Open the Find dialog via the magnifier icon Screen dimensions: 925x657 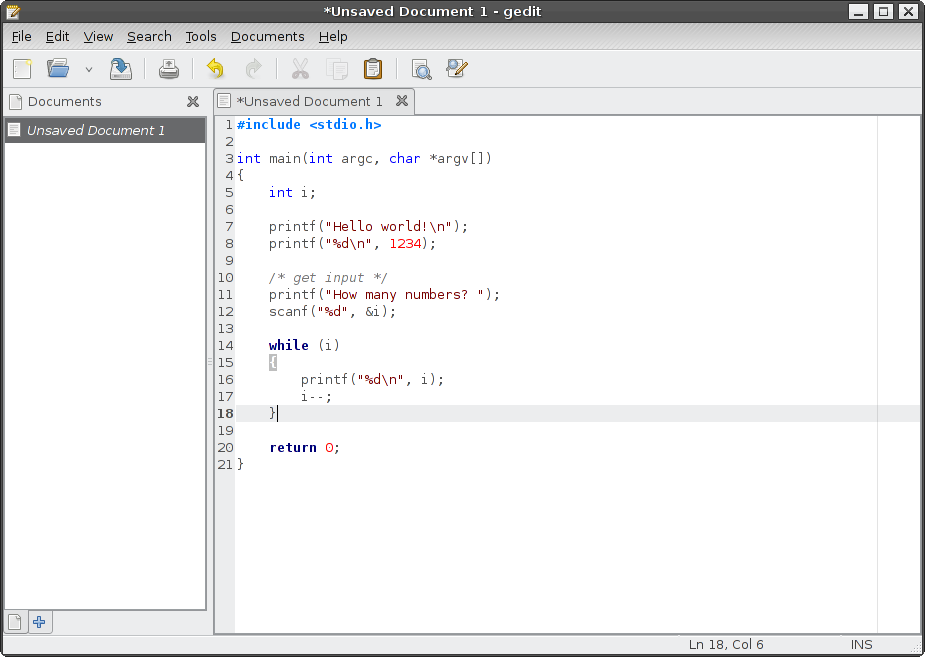point(421,69)
